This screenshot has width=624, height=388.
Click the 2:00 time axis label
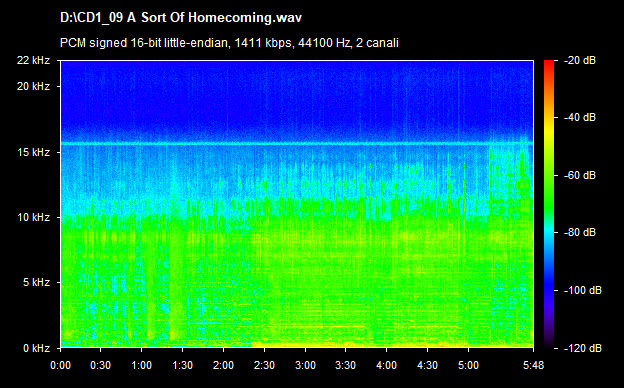223,365
